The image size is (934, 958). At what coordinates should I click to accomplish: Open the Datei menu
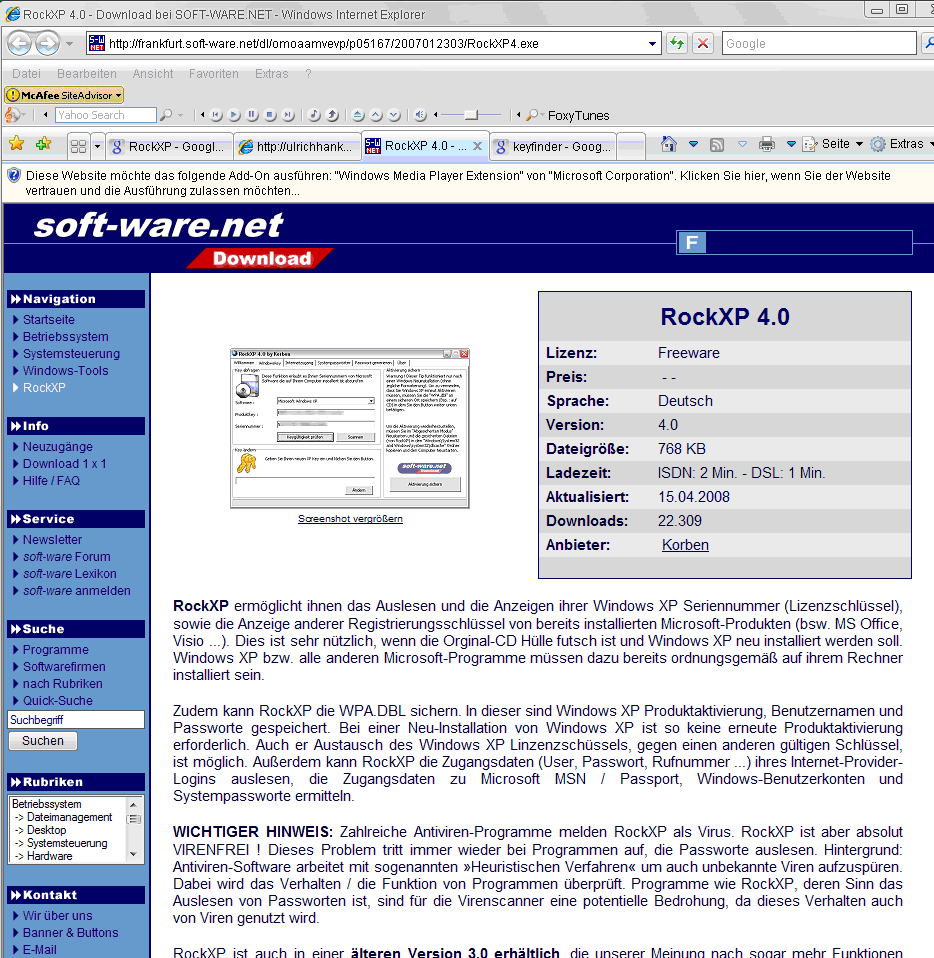(x=26, y=74)
